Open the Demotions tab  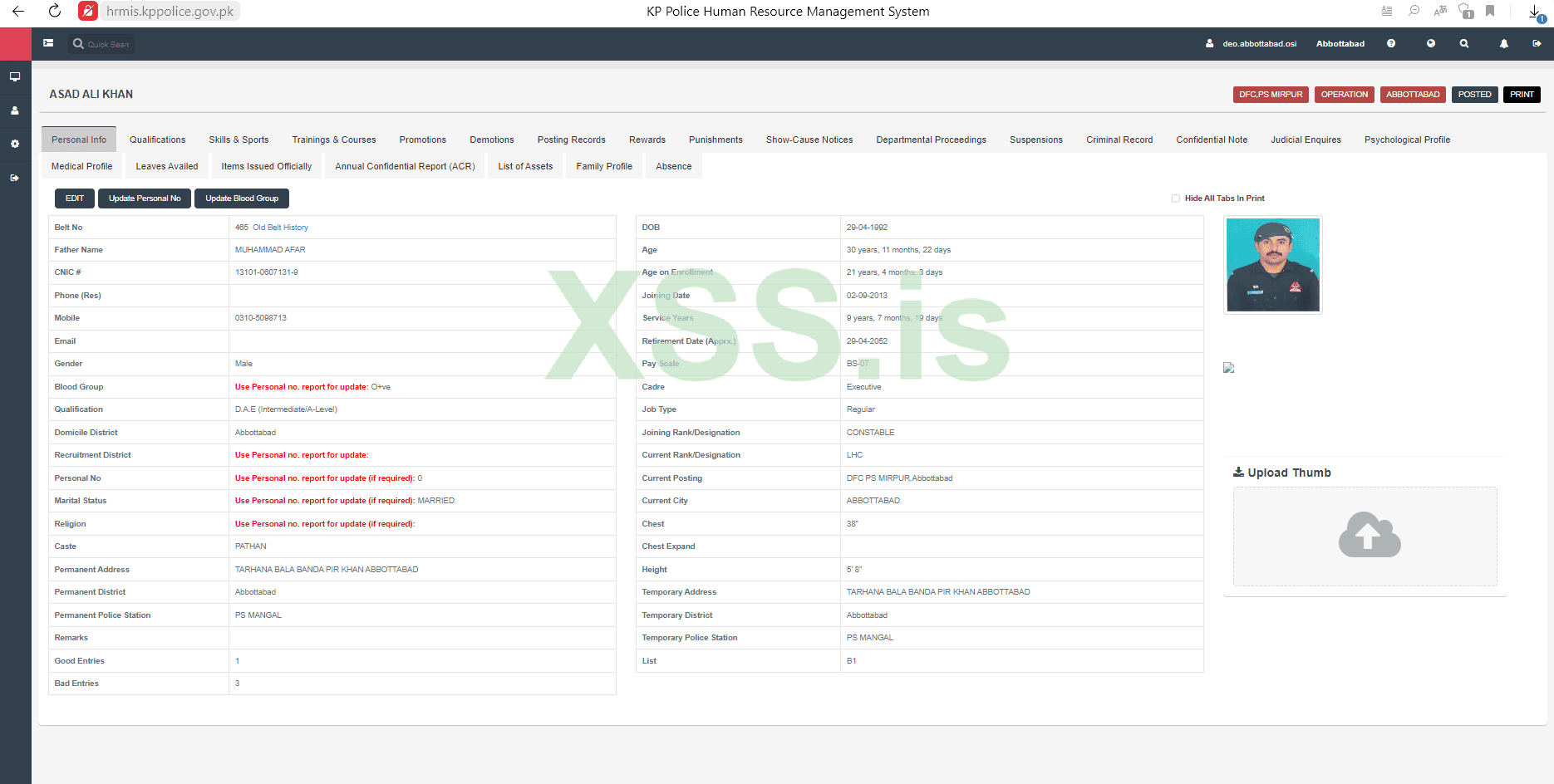[x=492, y=140]
